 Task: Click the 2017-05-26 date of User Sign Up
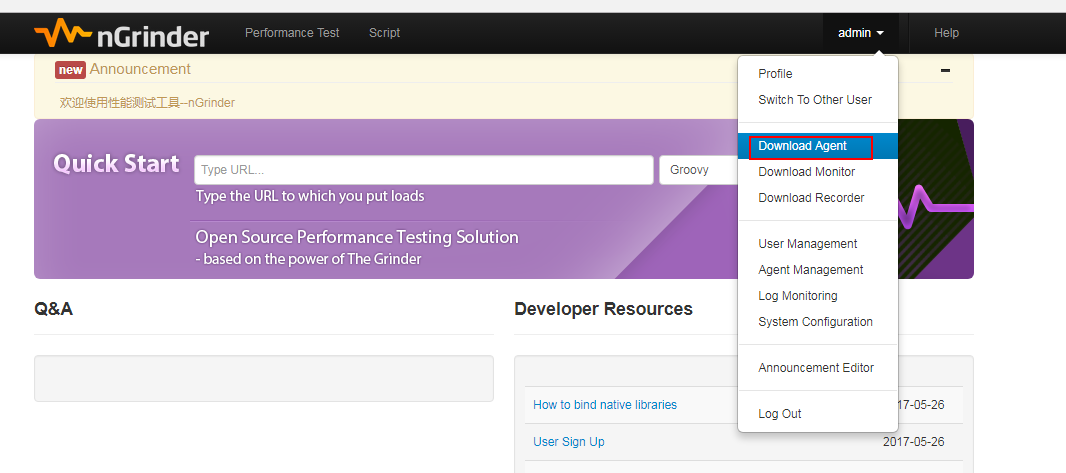(914, 442)
